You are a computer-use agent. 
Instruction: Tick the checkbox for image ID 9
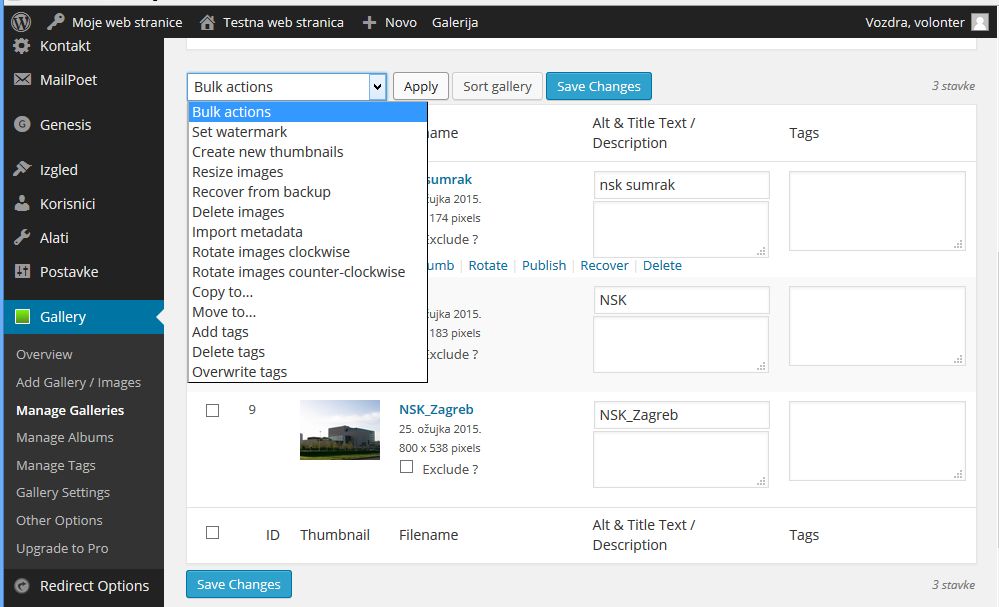(213, 410)
